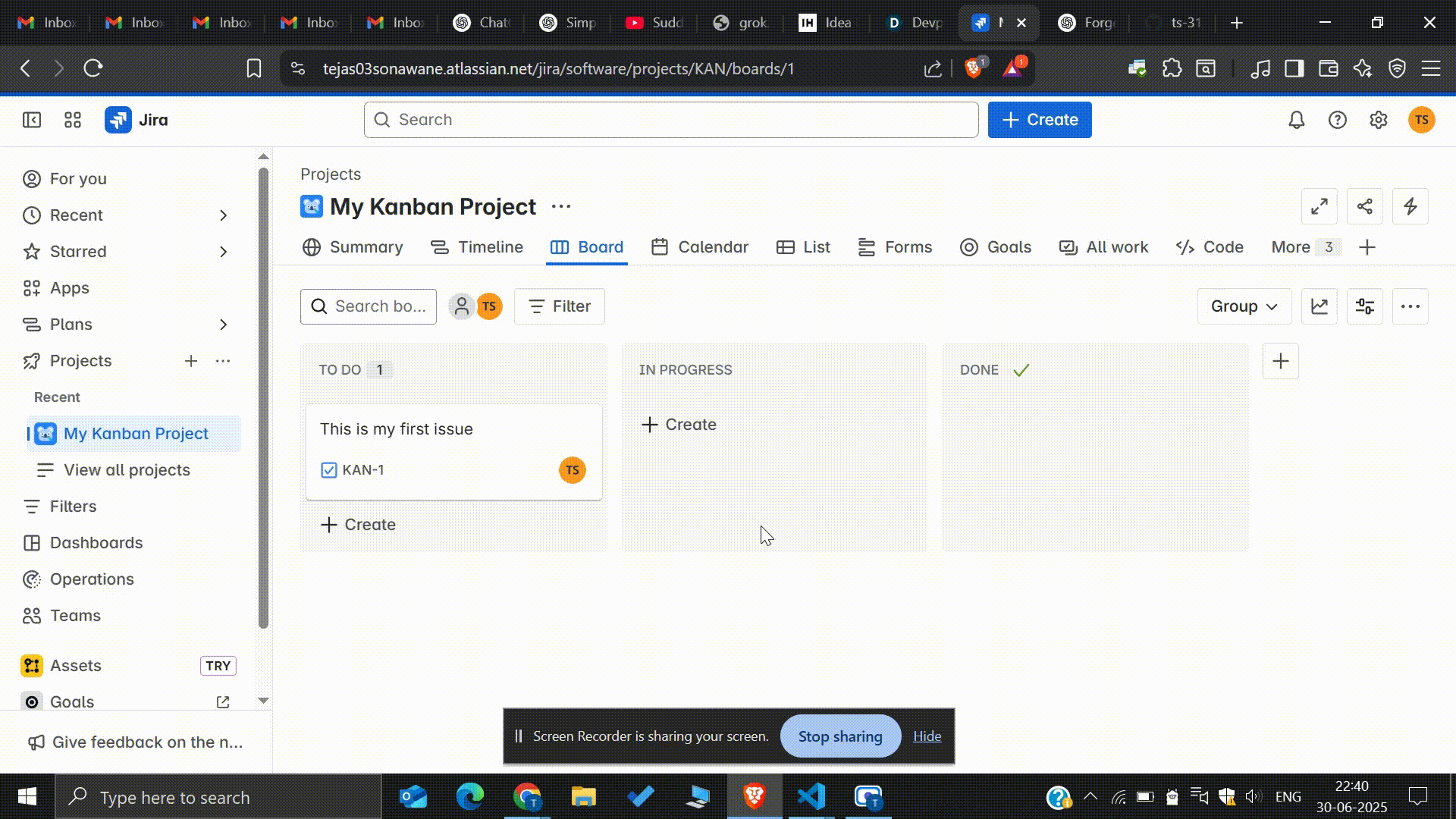The height and width of the screenshot is (819, 1456).
Task: Open the Group dropdown
Action: [1244, 306]
